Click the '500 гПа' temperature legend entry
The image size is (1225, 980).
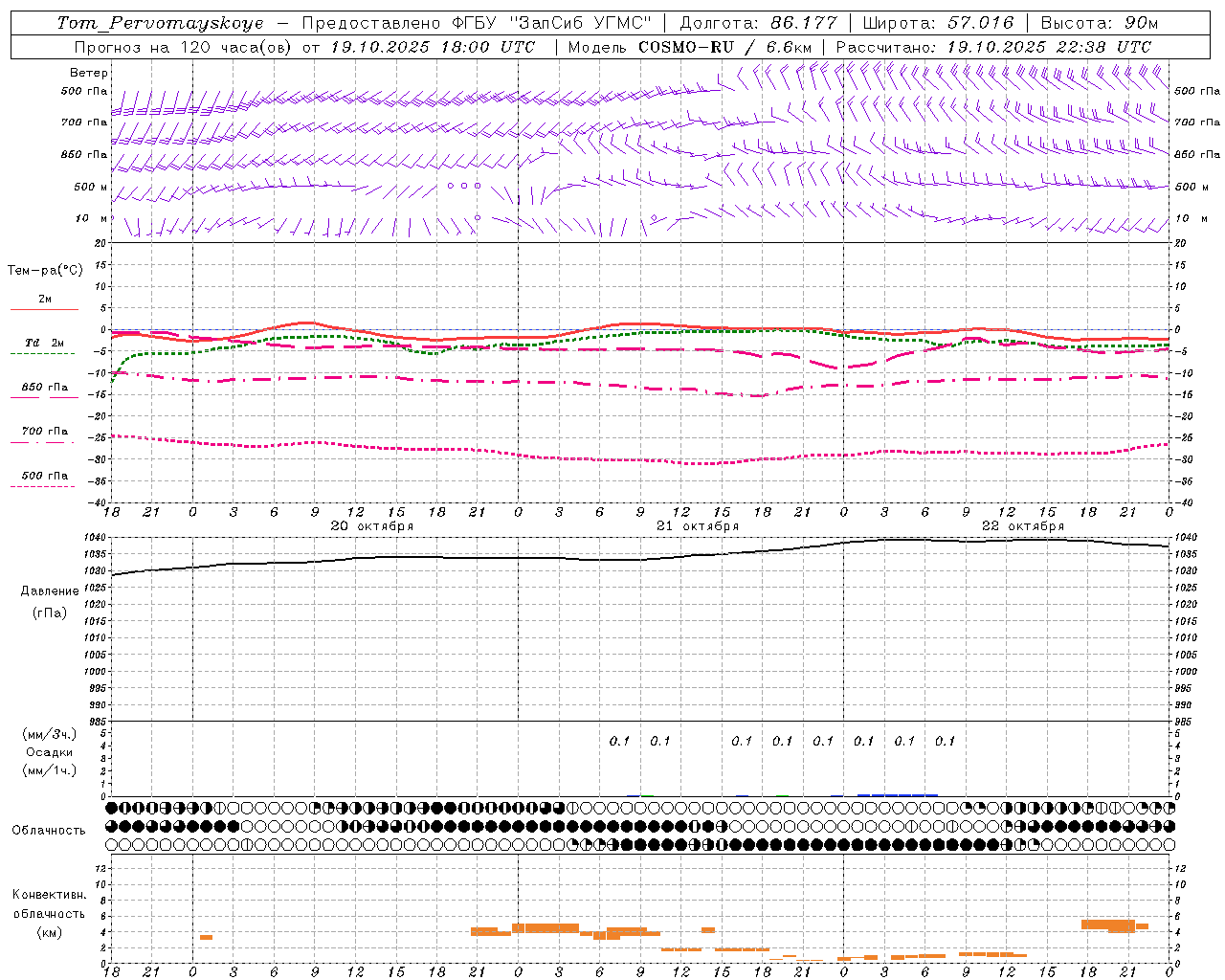point(45,476)
